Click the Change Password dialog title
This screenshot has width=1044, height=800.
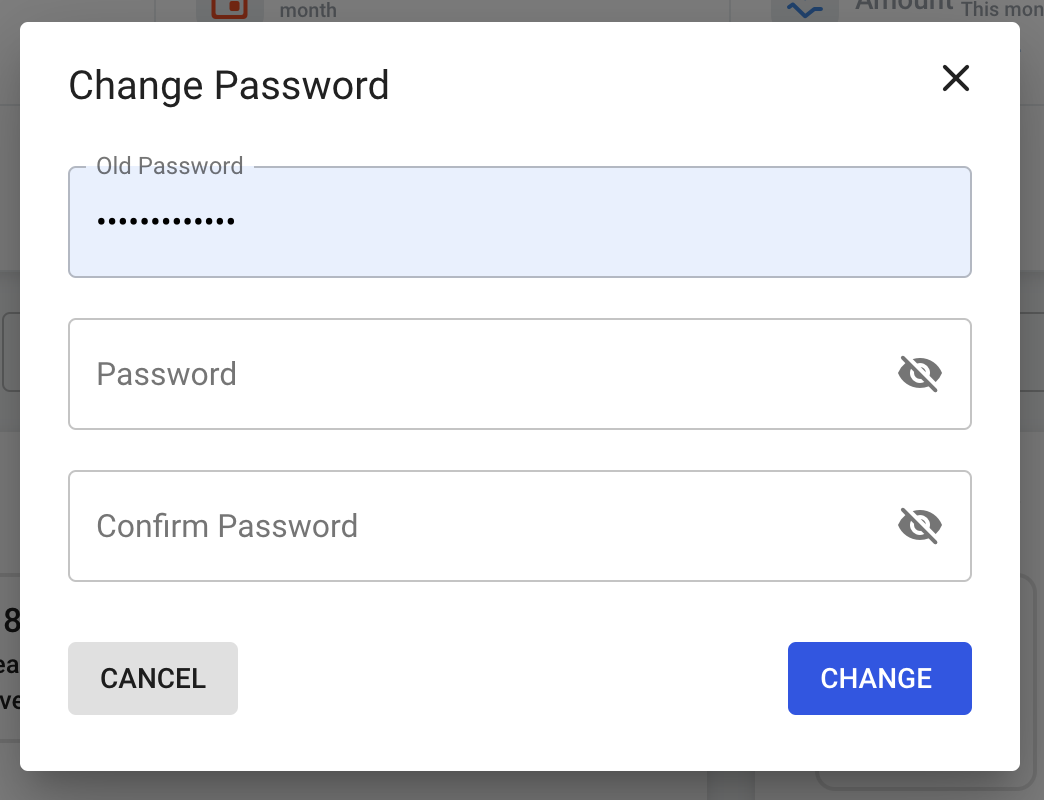(x=228, y=85)
